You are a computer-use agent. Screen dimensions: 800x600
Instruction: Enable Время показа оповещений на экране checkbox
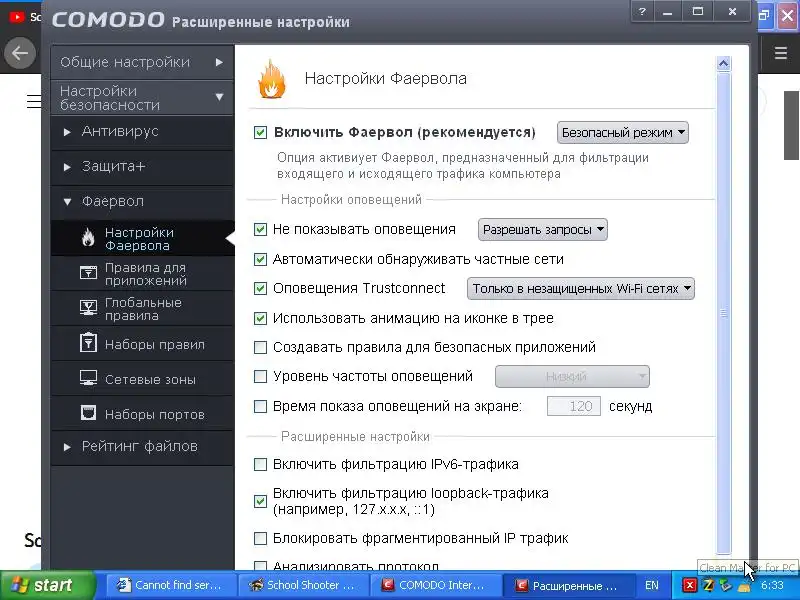point(260,406)
